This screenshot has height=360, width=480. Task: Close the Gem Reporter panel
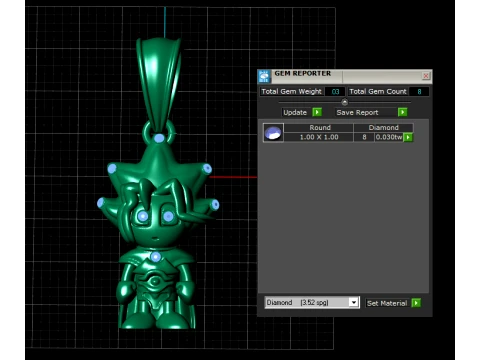point(426,76)
